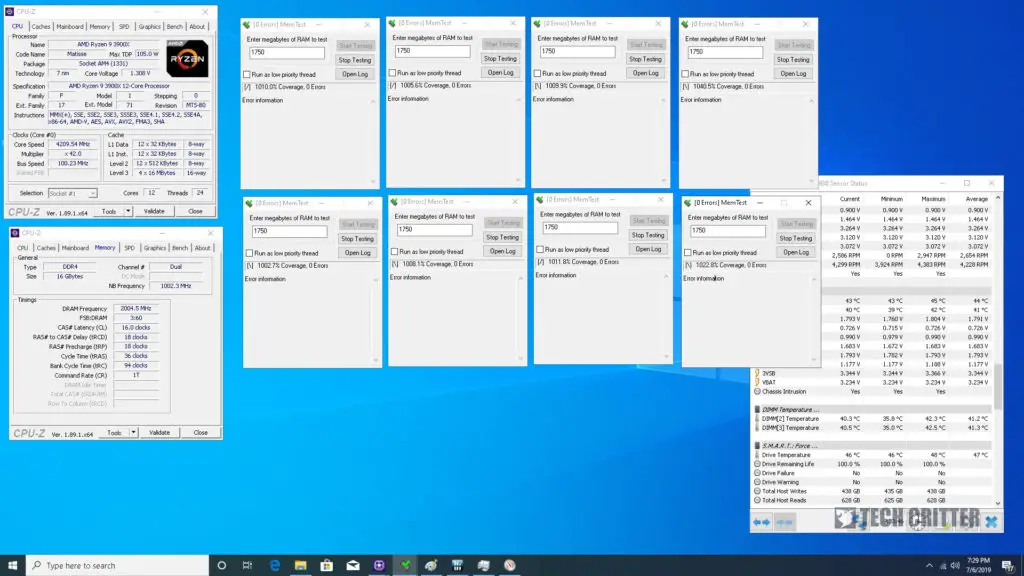Image resolution: width=1024 pixels, height=576 pixels.
Task: Open the Action Center notifications icon
Action: 1008,566
